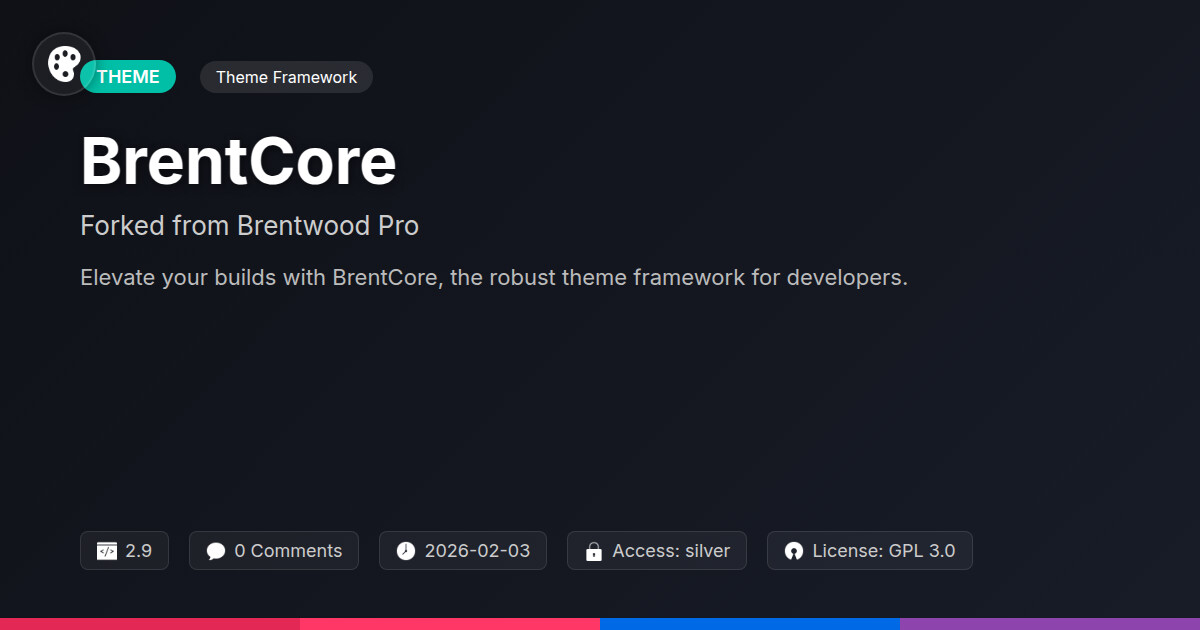Screen dimensions: 1200x630
Task: Click the purple segment of bottom color bar
Action: [1050, 623]
